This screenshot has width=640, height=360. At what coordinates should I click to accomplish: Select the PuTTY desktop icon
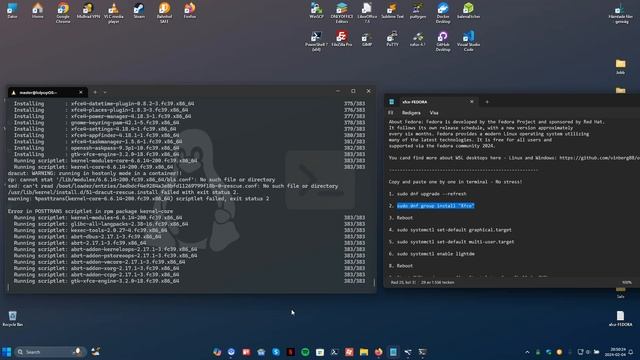point(392,39)
